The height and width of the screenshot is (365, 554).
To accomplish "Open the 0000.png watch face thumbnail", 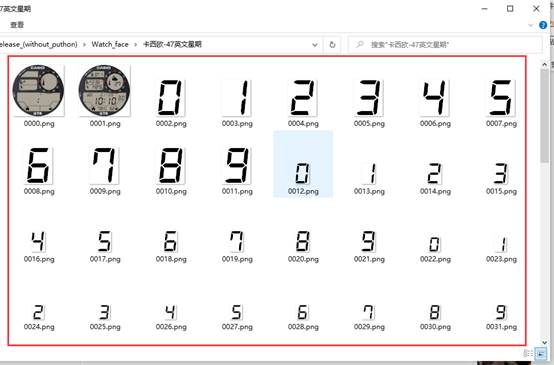I will tap(39, 90).
